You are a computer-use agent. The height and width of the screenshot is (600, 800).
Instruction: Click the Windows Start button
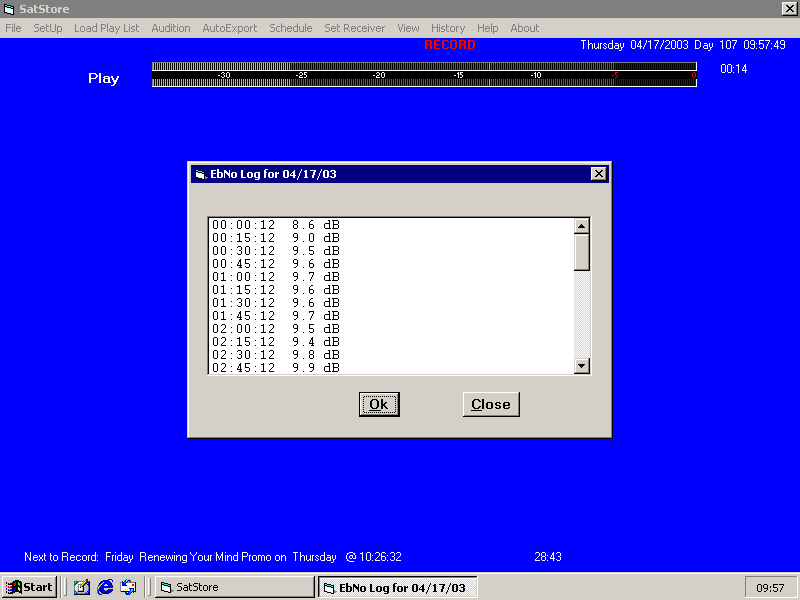(x=29, y=587)
